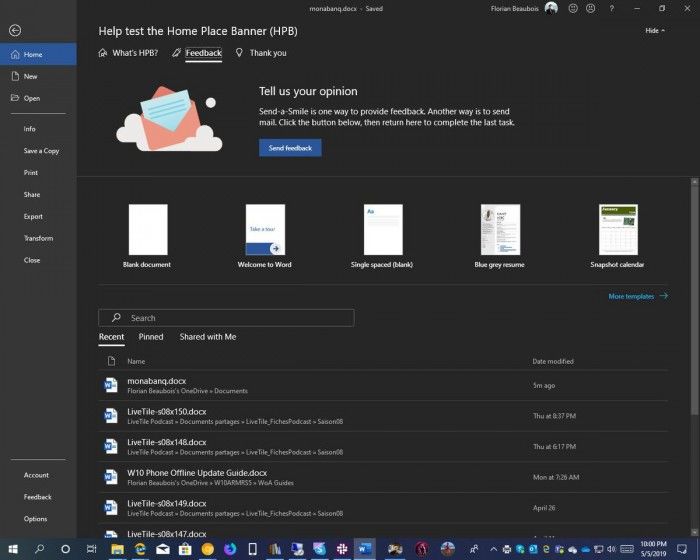The height and width of the screenshot is (560, 700).
Task: Open More templates arrow link
Action: pyautogui.click(x=638, y=296)
